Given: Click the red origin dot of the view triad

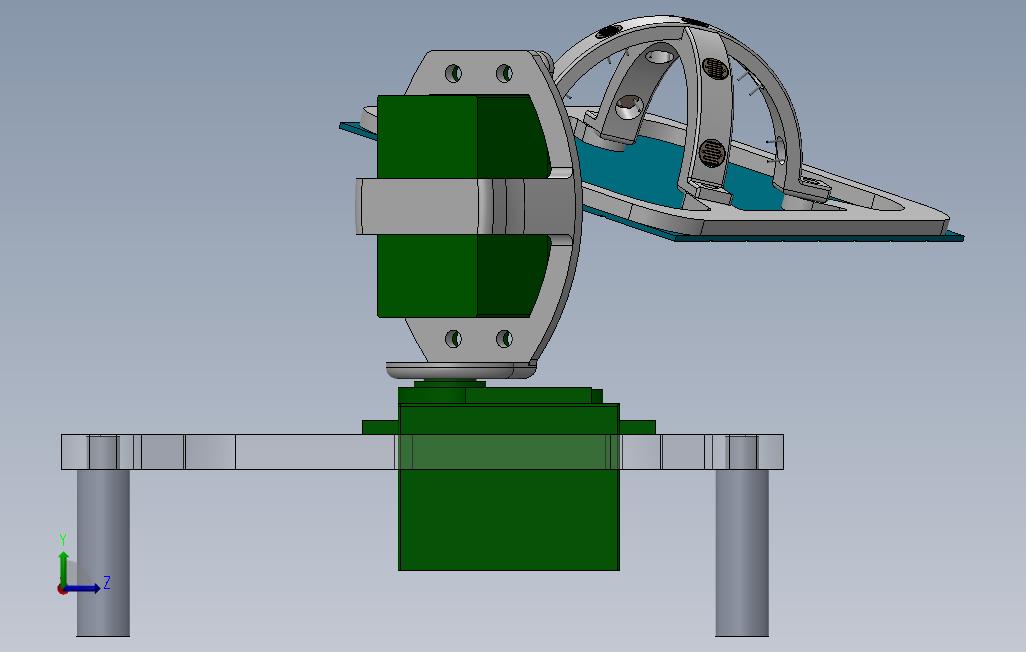Looking at the screenshot, I should 62,589.
